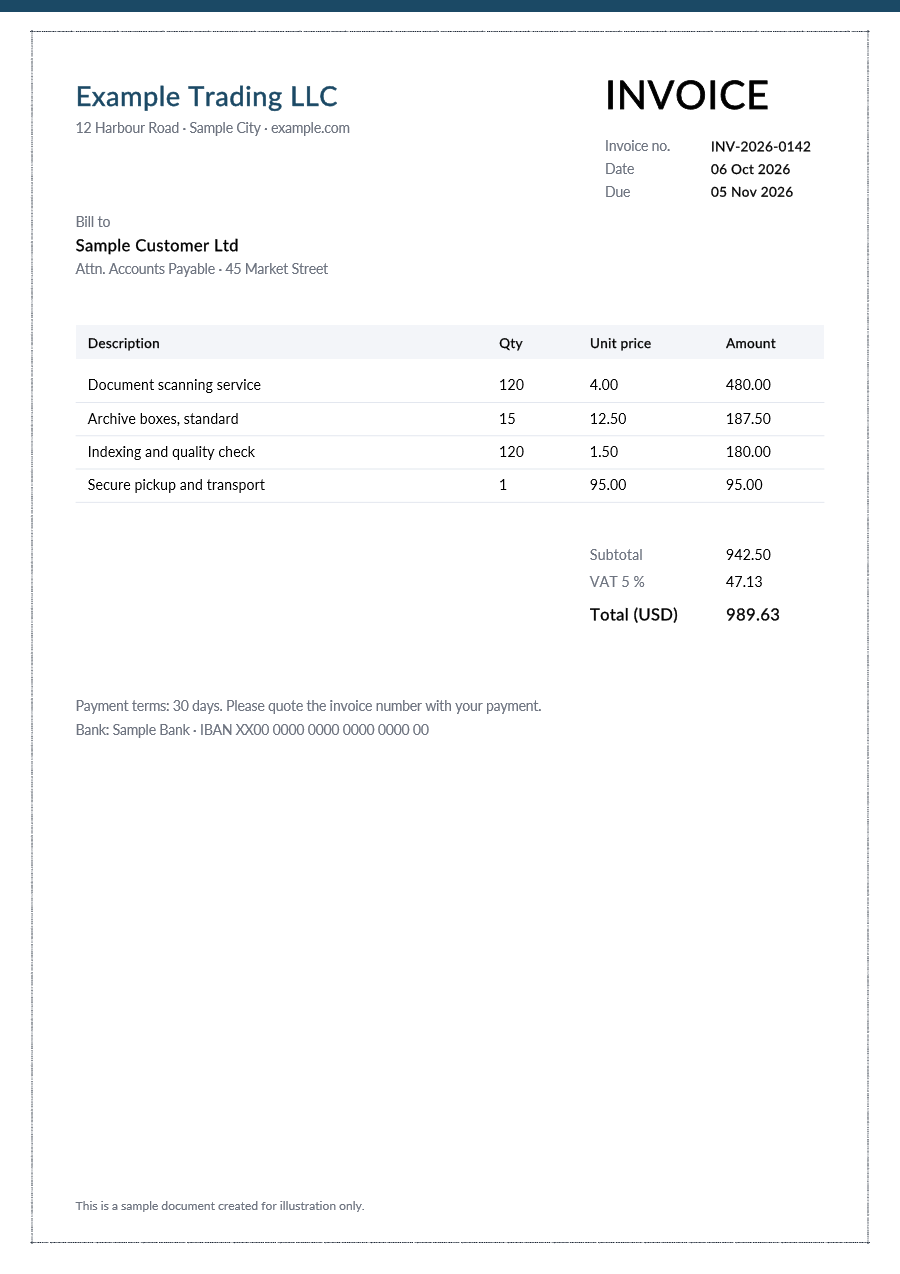
Task: Select the bank IBAN line
Action: (x=252, y=730)
